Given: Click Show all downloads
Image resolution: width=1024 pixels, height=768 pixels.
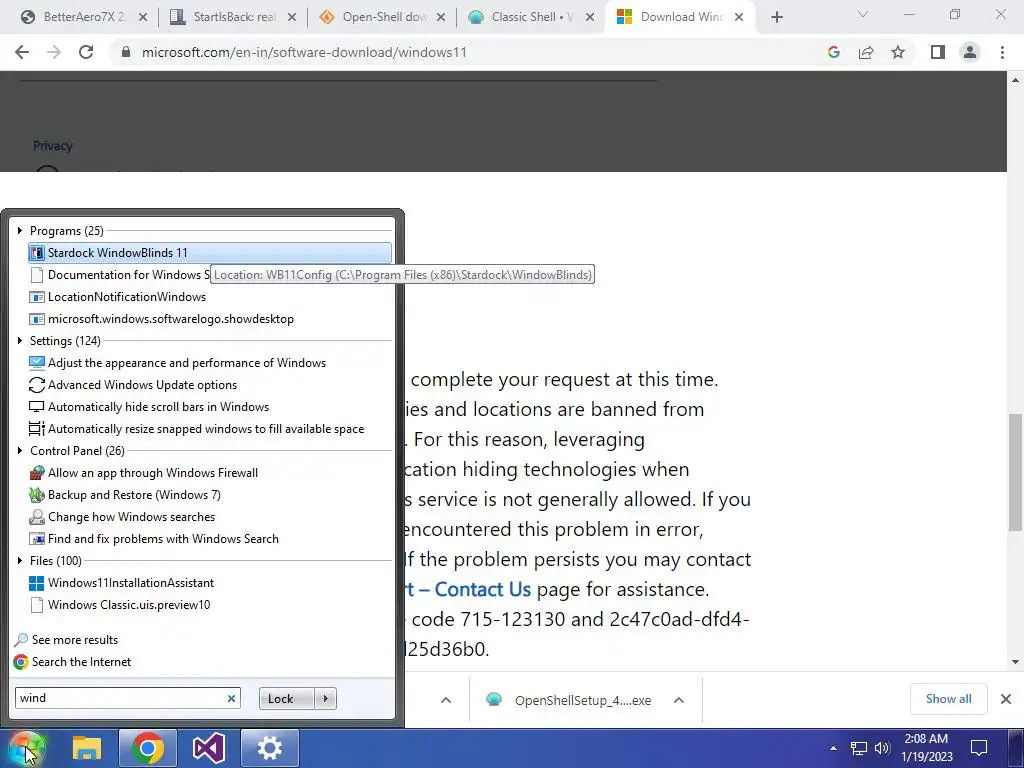Looking at the screenshot, I should pos(948,699).
